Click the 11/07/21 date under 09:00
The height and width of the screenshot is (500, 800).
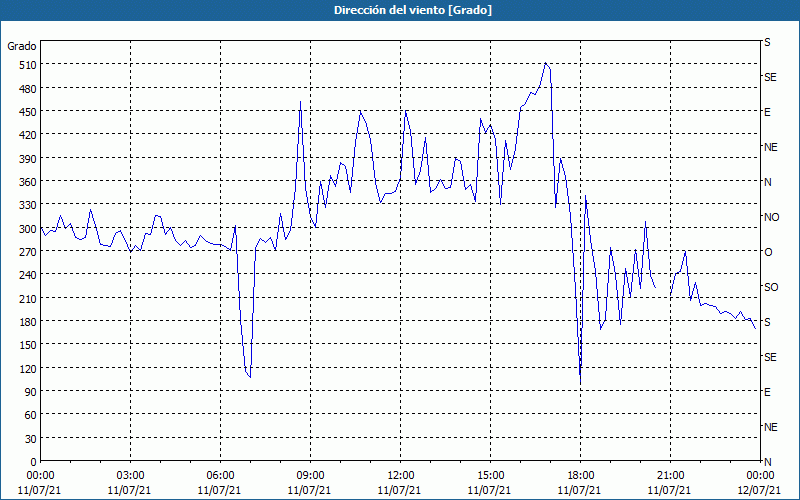click(309, 490)
